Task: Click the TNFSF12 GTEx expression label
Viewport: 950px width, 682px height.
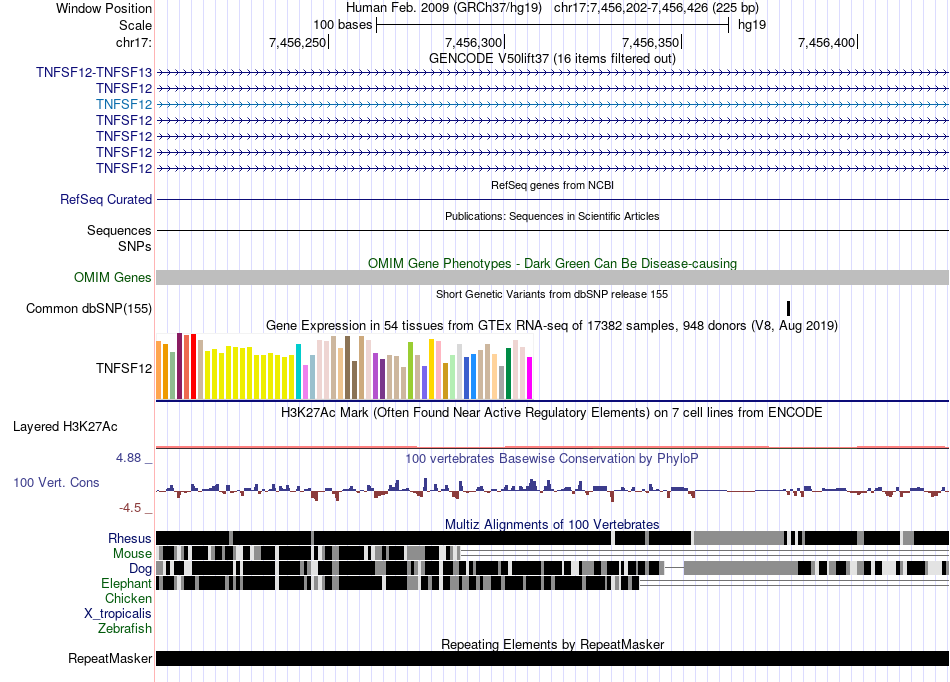Action: 124,368
